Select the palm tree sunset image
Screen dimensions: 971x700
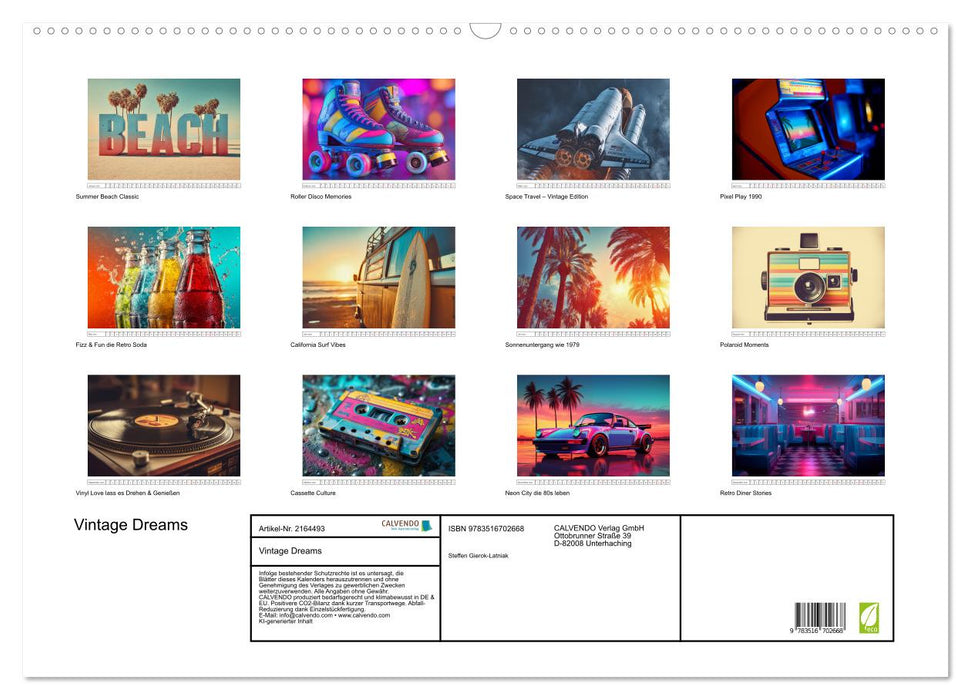[x=593, y=277]
